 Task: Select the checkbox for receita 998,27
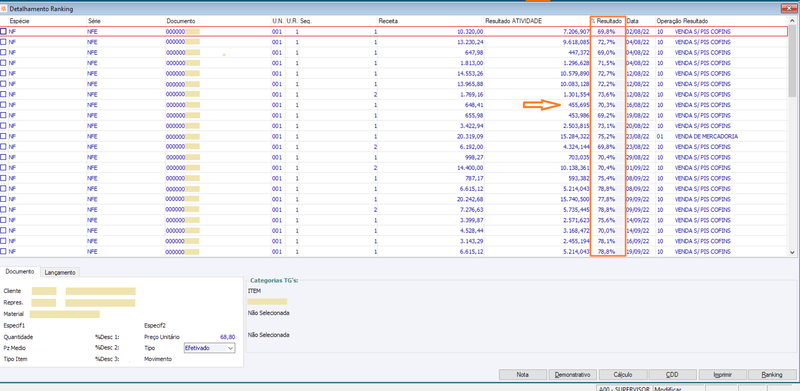pyautogui.click(x=4, y=157)
